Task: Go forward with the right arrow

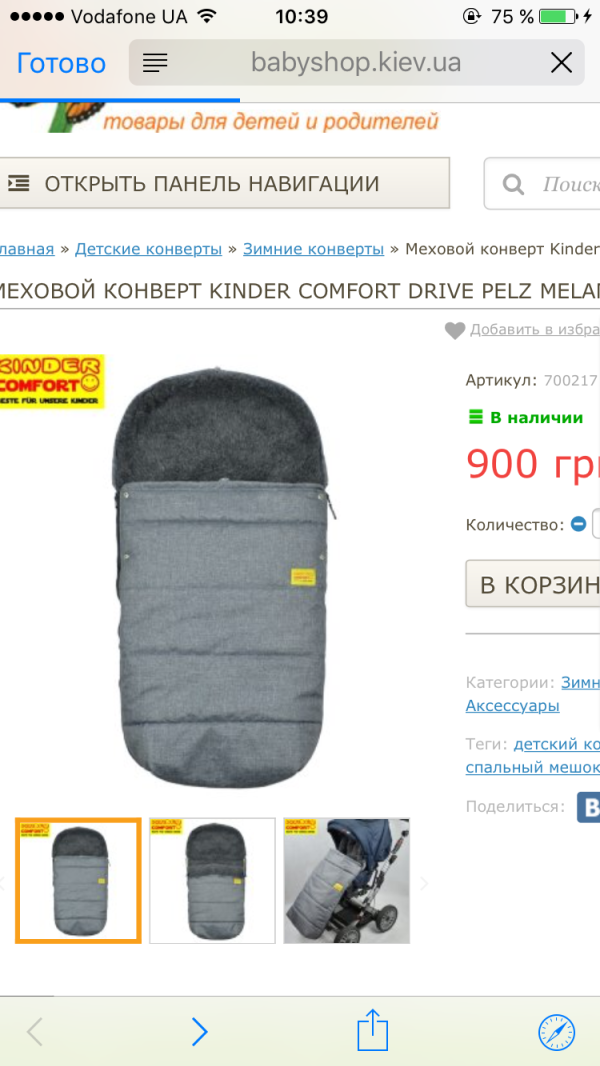Action: 199,1032
